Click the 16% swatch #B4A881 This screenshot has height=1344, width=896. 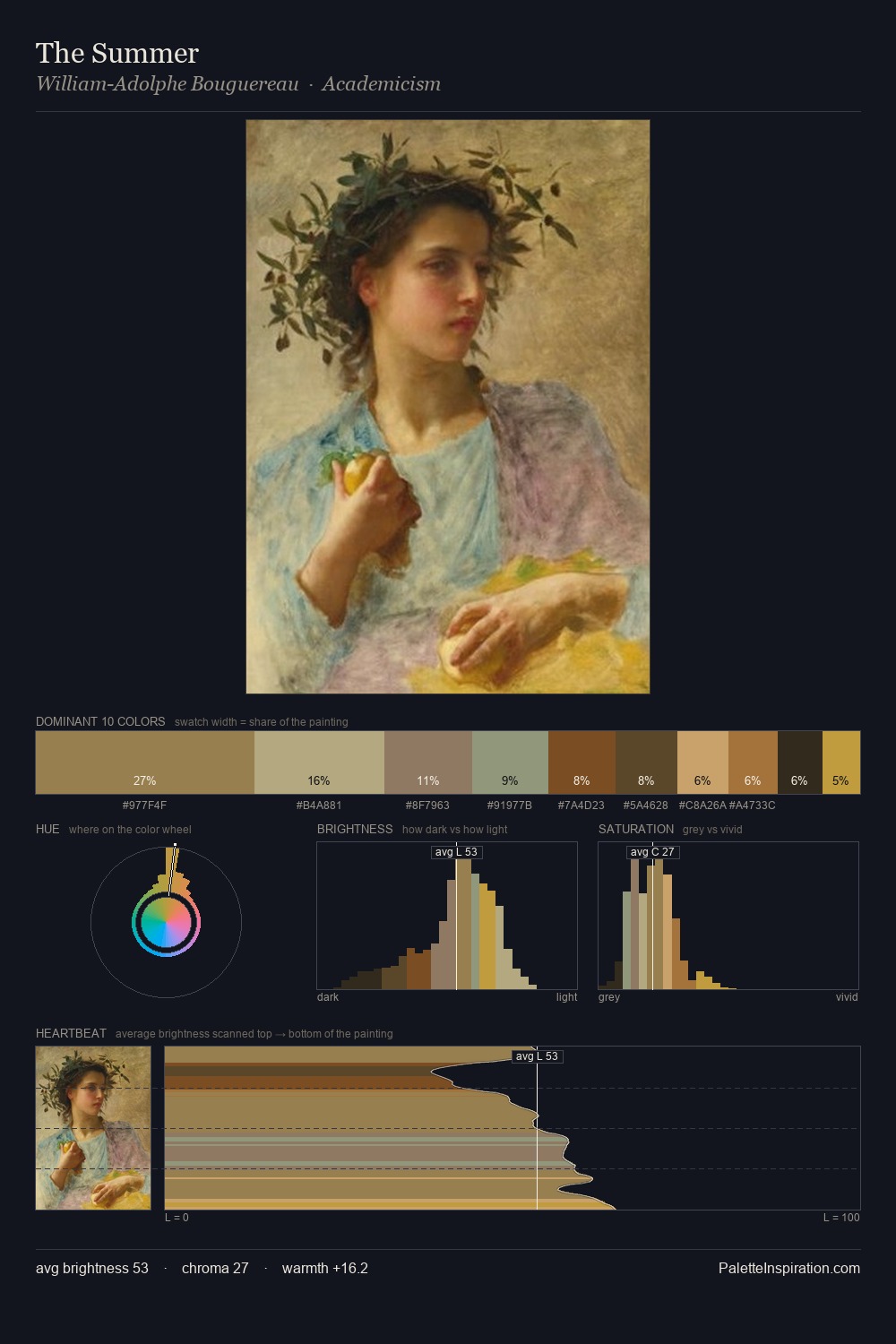[319, 762]
